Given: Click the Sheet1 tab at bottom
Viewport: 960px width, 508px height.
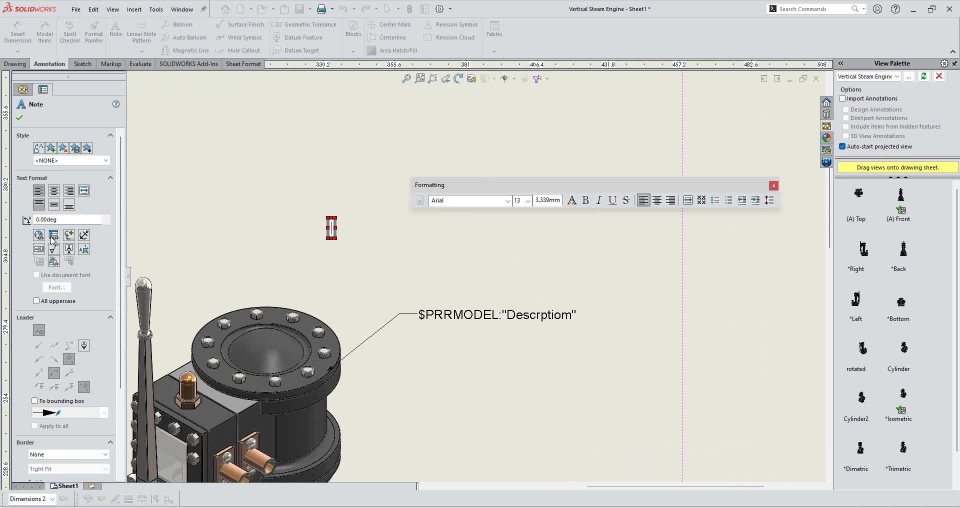Looking at the screenshot, I should [64, 486].
